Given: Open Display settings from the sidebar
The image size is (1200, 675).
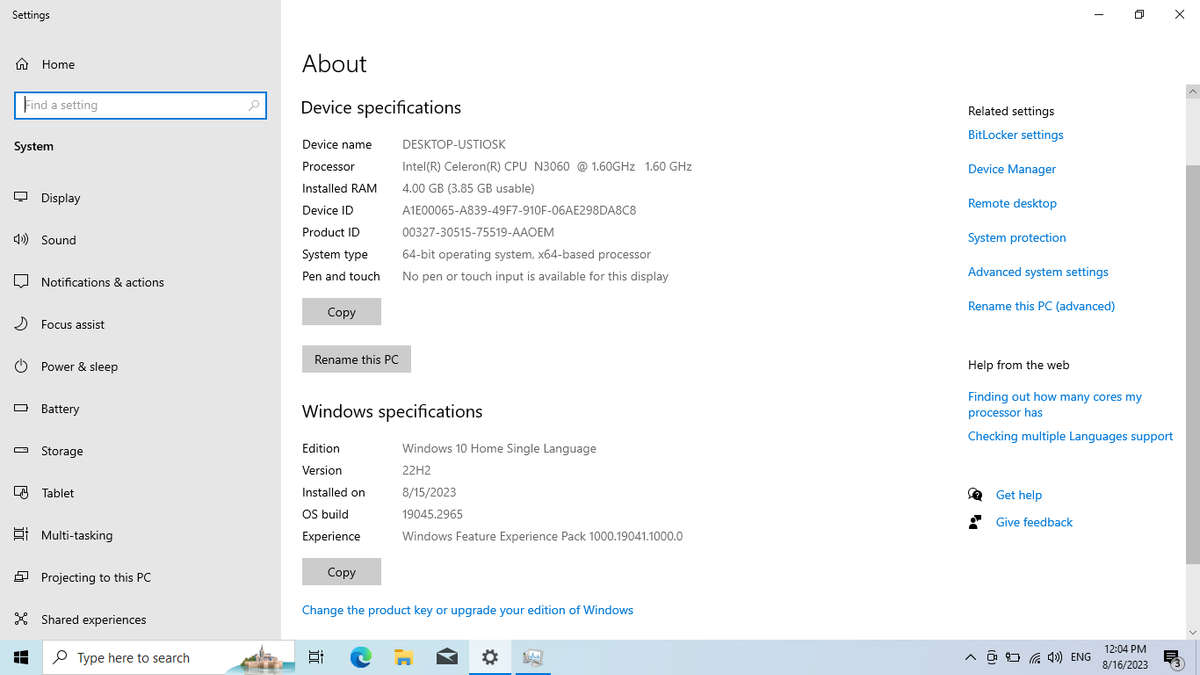Looking at the screenshot, I should pos(22,197).
